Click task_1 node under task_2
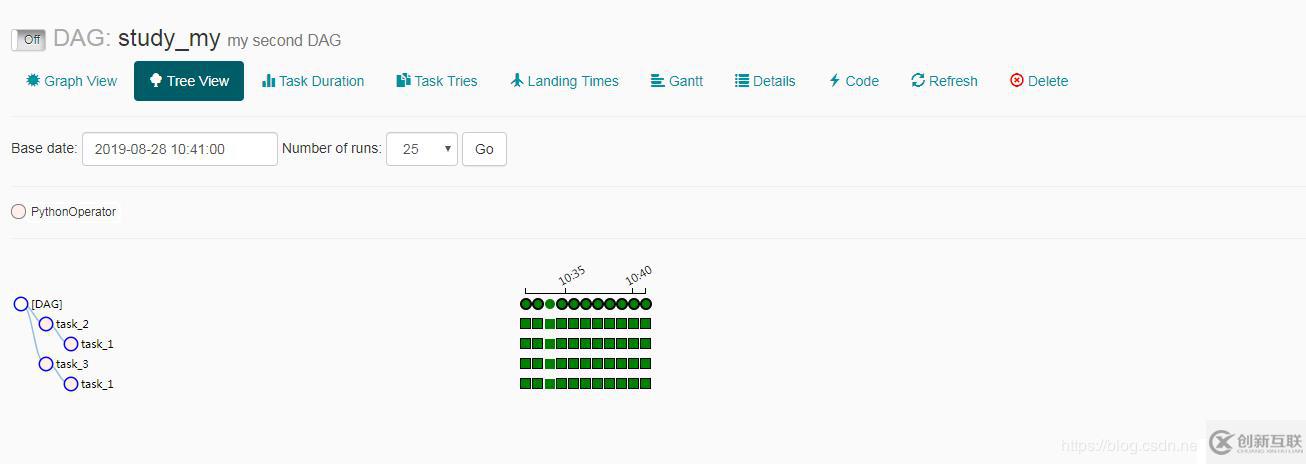1306x464 pixels. click(x=71, y=344)
